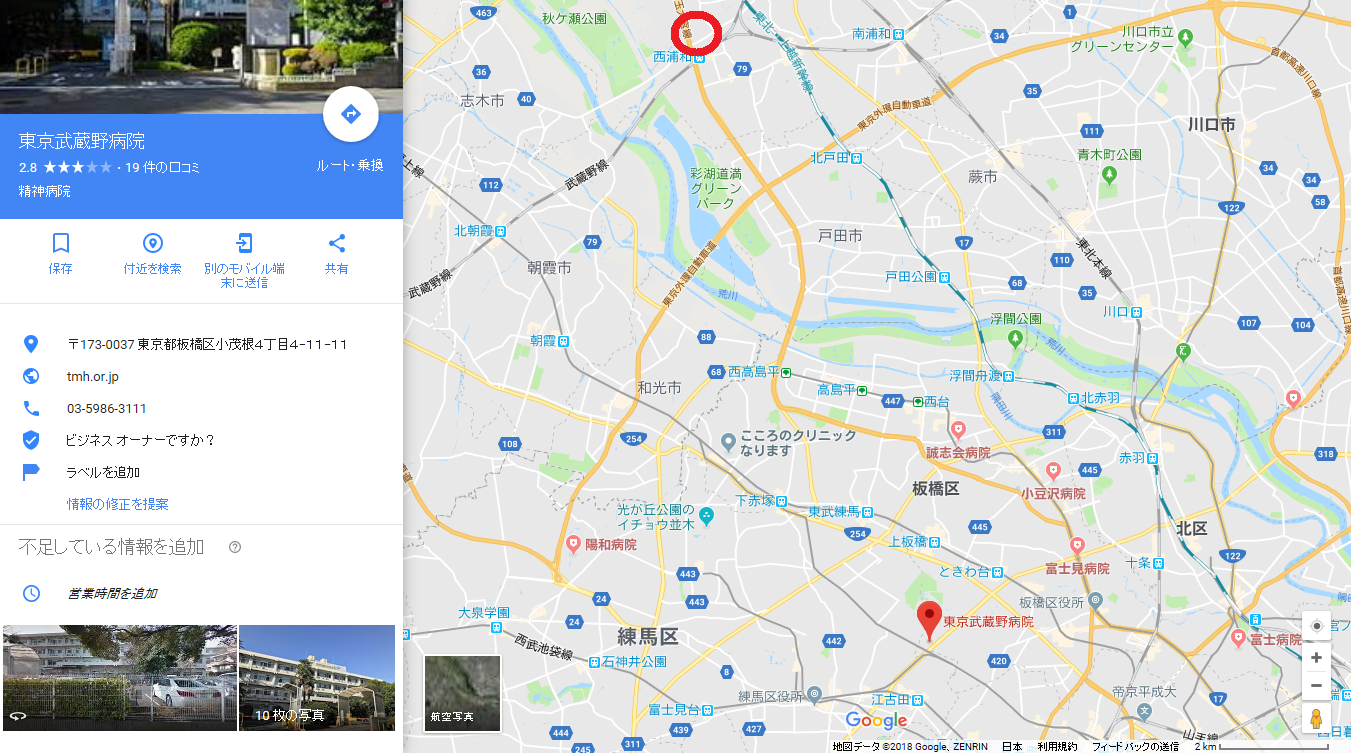Add business hours 営業時間を追加
Screen dimensions: 1351x753
pos(112,594)
